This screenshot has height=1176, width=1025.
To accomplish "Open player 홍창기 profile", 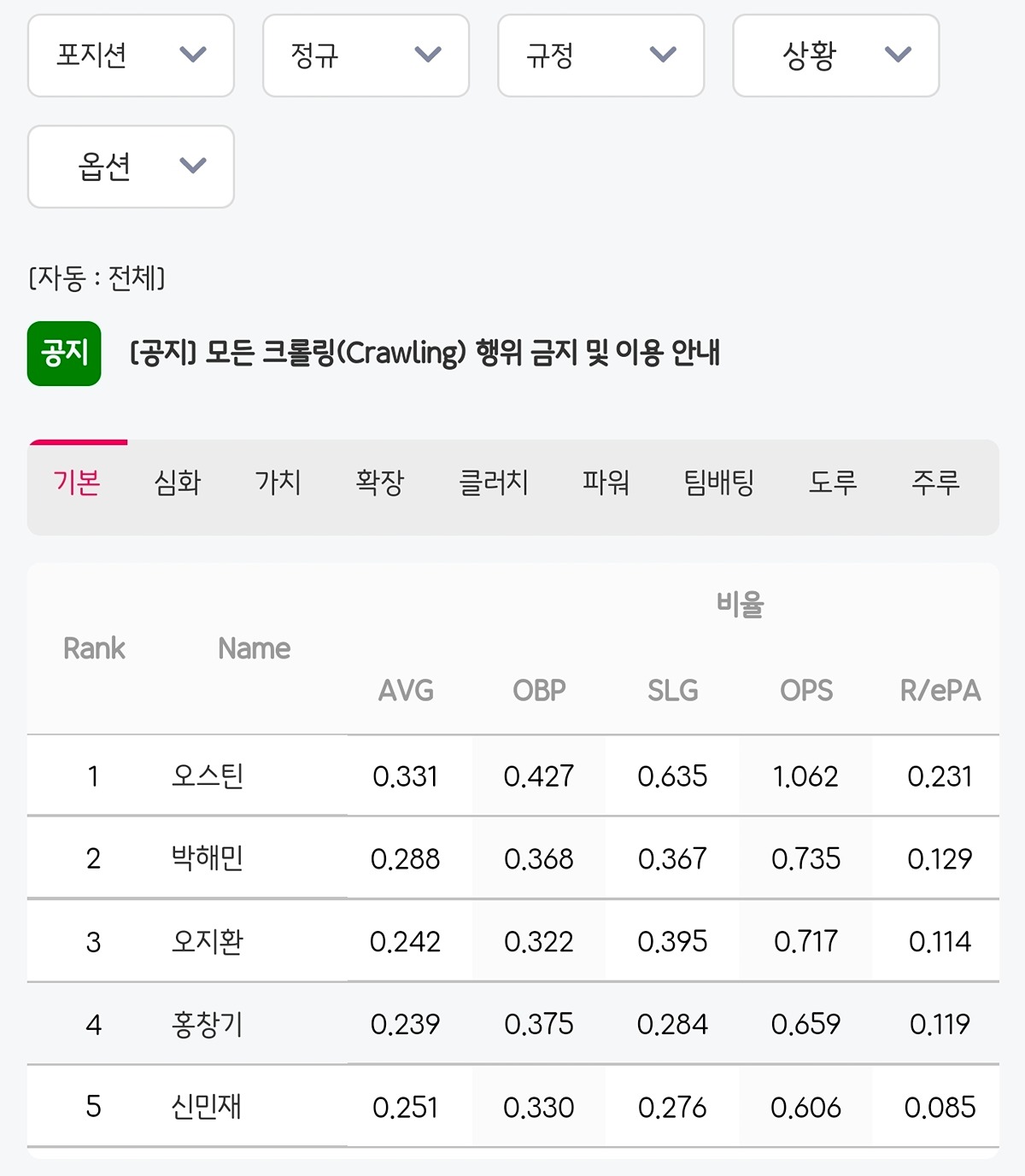I will click(208, 1024).
